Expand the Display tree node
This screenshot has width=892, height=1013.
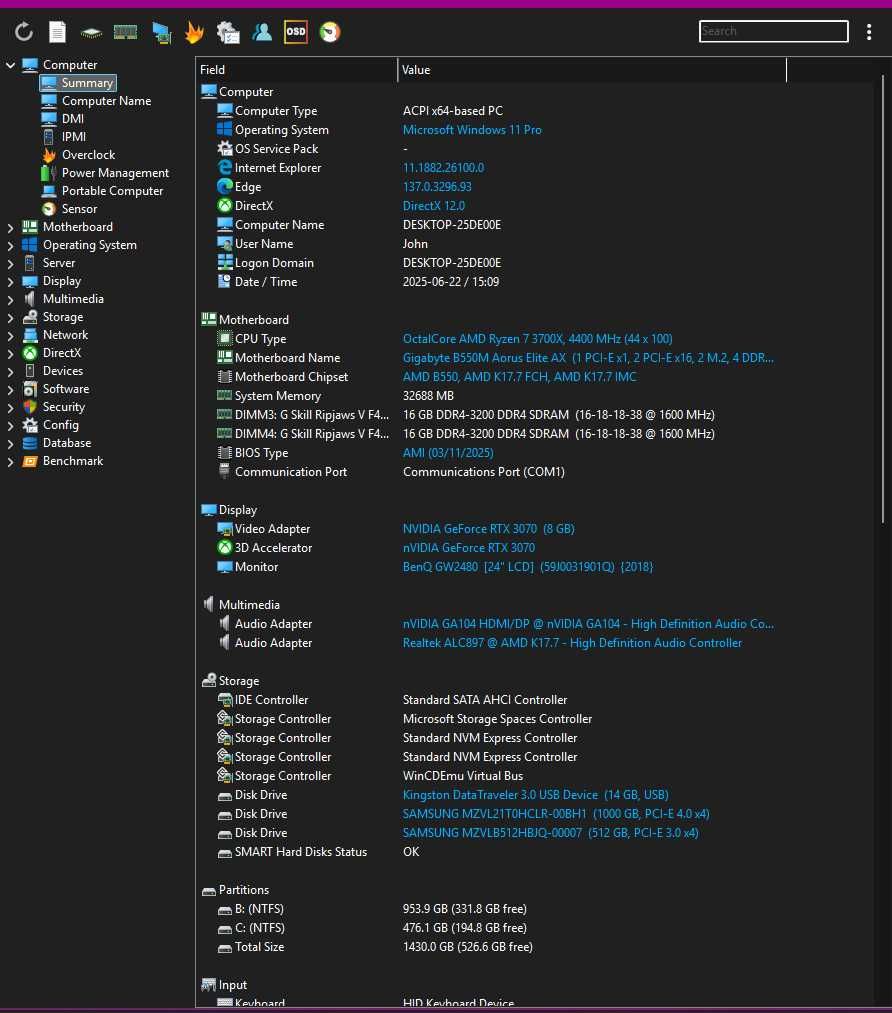click(10, 282)
